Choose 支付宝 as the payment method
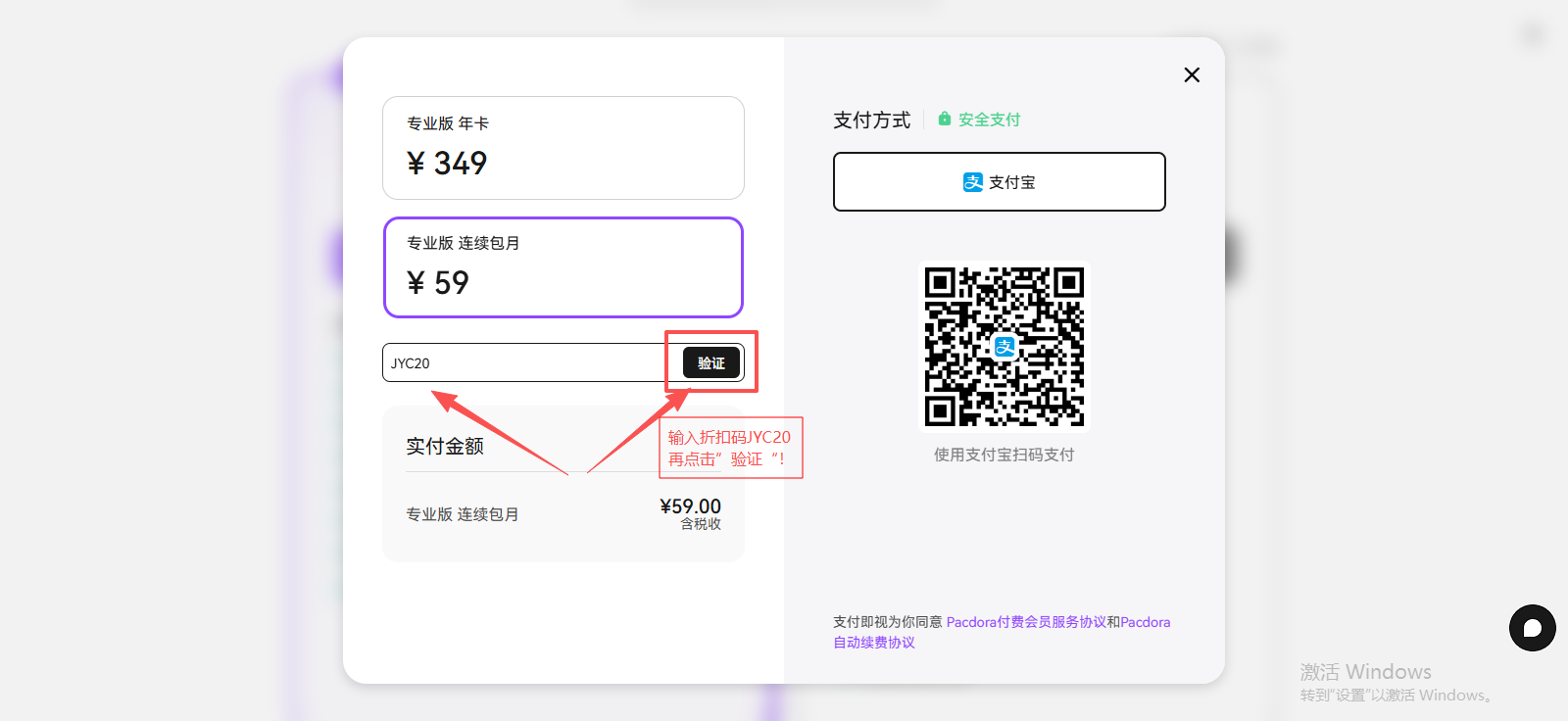1568x721 pixels. click(1000, 181)
